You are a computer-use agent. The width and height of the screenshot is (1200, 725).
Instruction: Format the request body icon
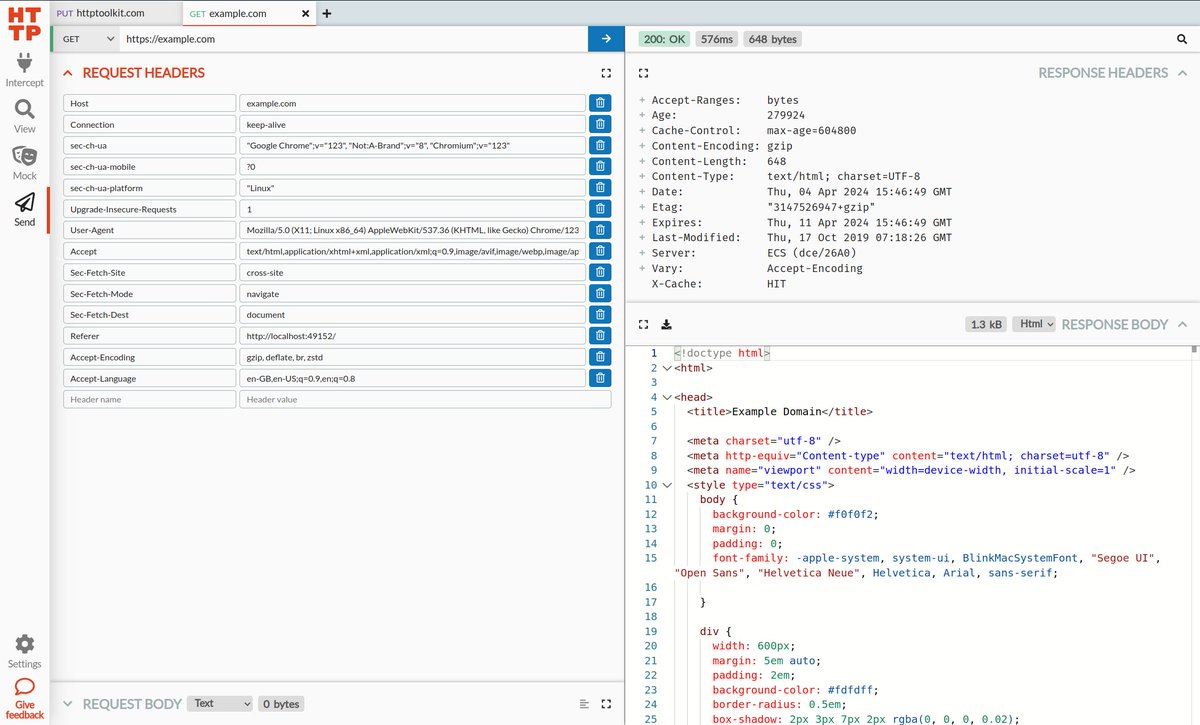pos(585,704)
